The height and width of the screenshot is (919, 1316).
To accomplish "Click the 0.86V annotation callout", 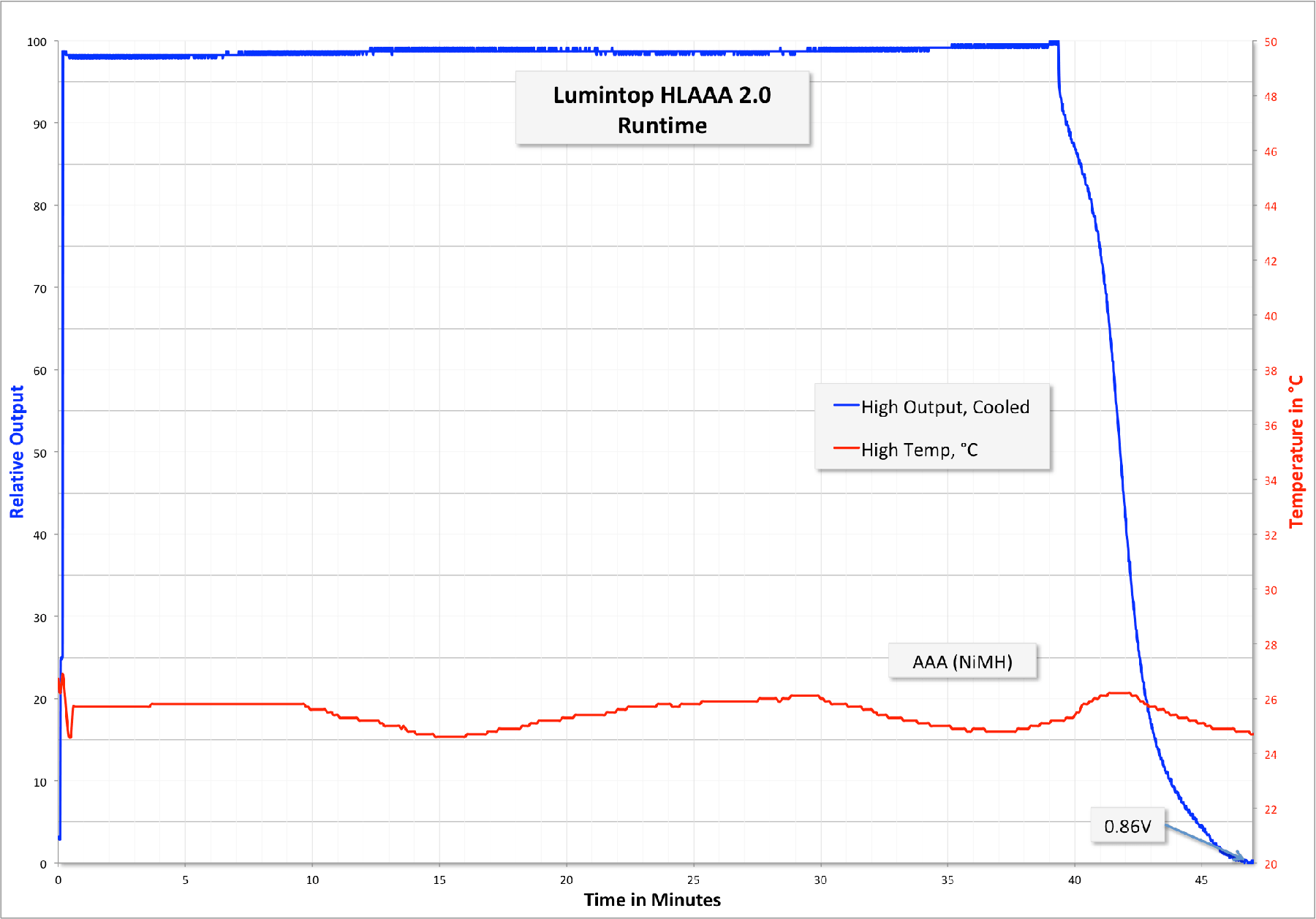I will 1127,826.
